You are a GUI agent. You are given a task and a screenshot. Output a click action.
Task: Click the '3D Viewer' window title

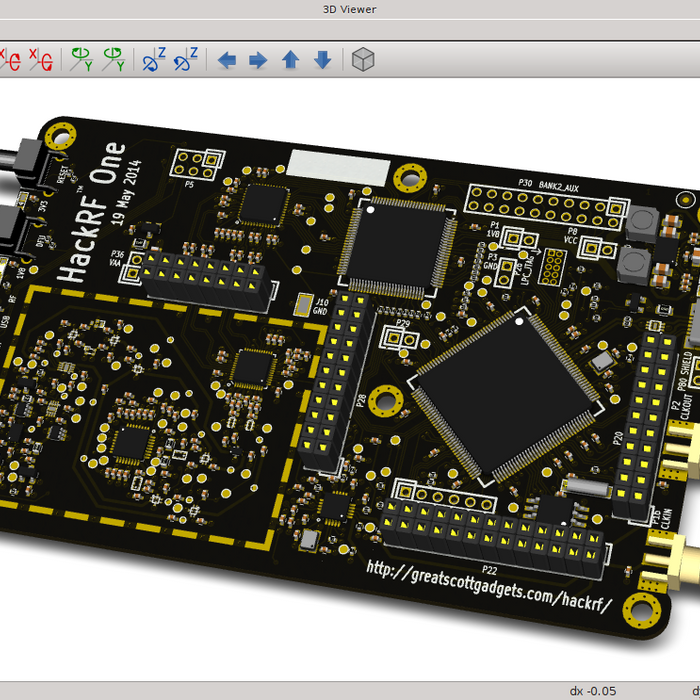pos(350,9)
